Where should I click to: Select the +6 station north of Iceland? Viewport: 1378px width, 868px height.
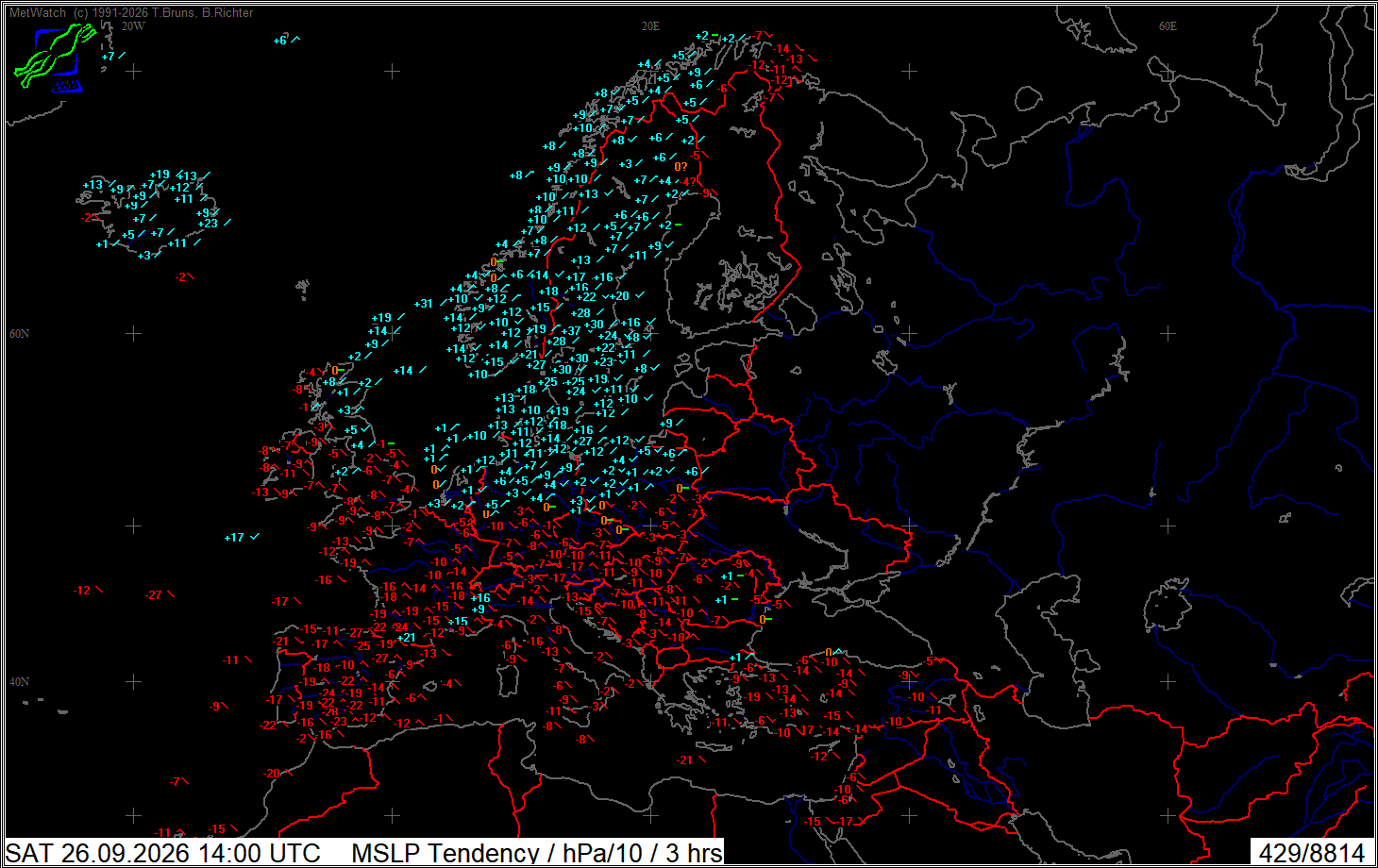tap(279, 41)
